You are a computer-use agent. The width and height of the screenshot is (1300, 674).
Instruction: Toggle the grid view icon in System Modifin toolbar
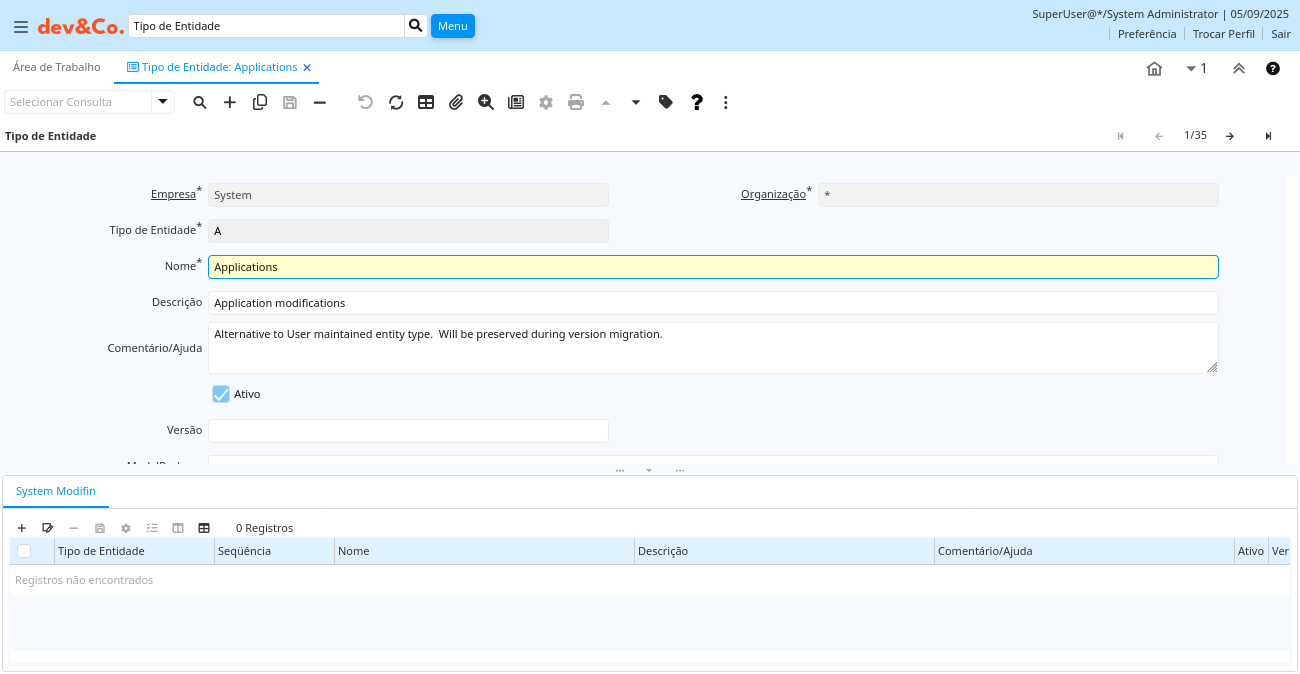click(204, 528)
